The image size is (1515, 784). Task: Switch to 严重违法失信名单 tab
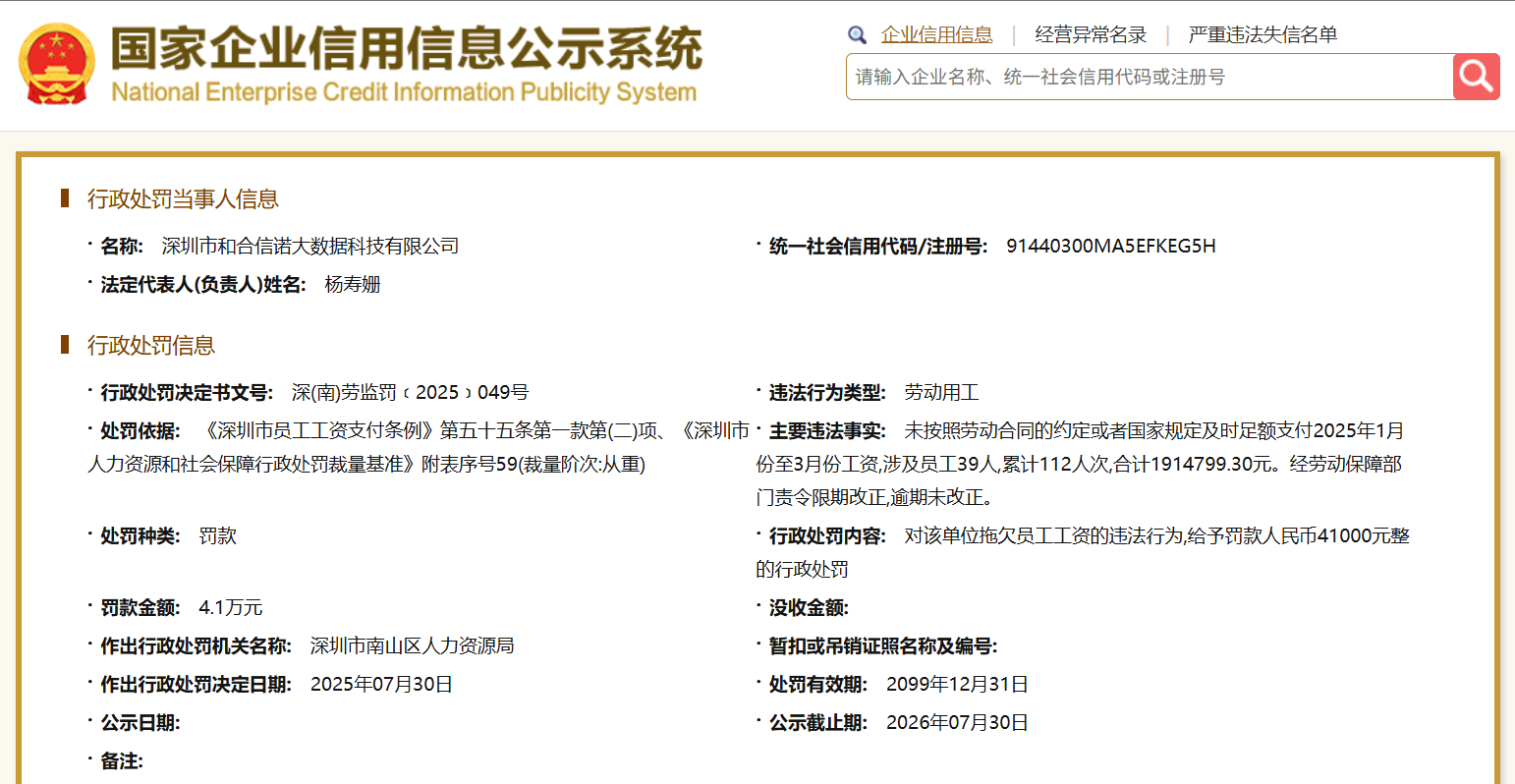click(1262, 35)
